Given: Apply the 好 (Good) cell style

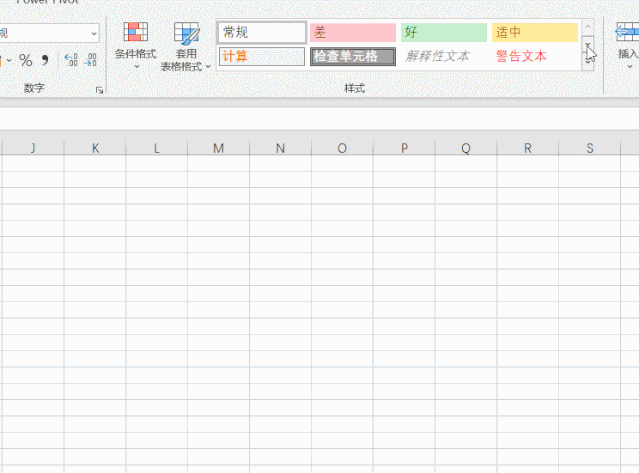Looking at the screenshot, I should (x=444, y=33).
